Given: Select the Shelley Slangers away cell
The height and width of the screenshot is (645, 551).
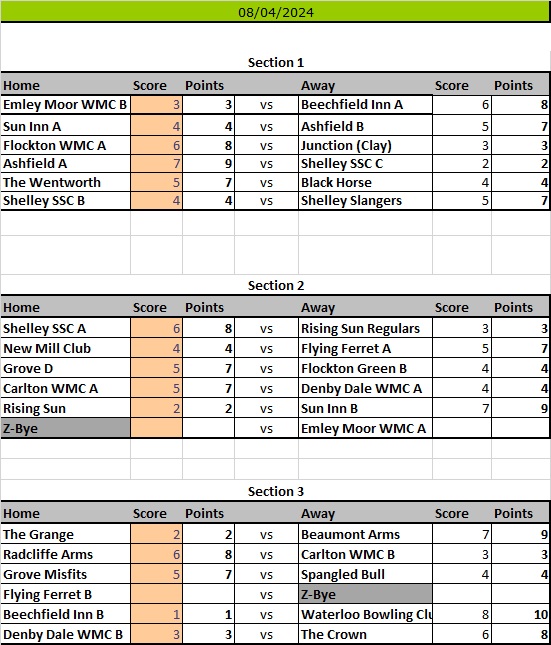Looking at the screenshot, I should pos(365,201).
